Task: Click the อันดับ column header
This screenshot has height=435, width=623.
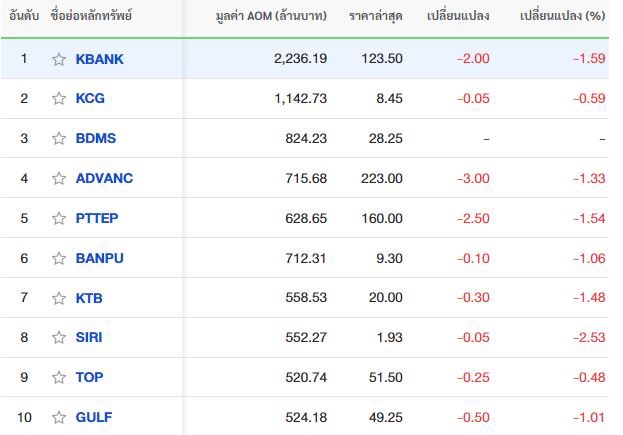Action: click(24, 16)
